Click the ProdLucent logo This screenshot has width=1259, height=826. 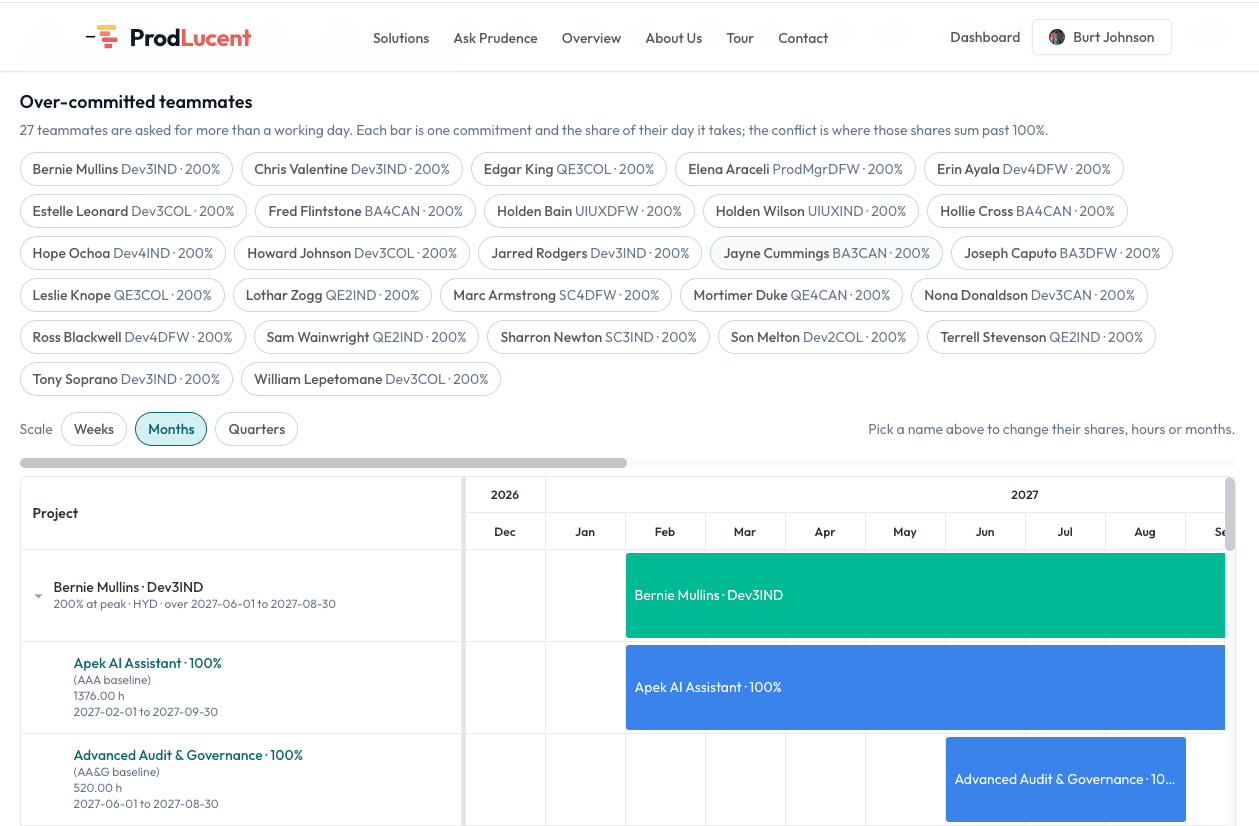click(168, 38)
